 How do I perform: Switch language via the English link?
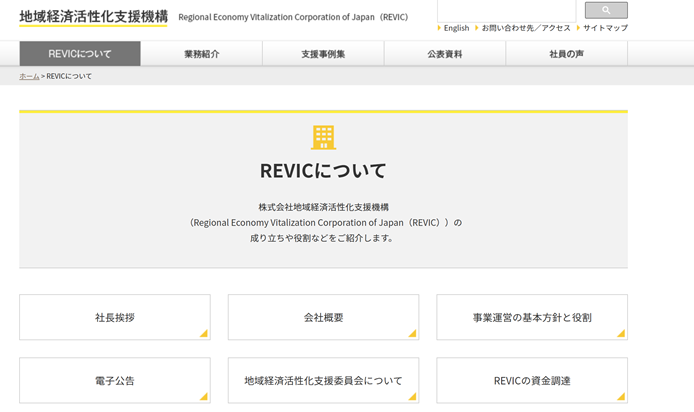pos(455,28)
